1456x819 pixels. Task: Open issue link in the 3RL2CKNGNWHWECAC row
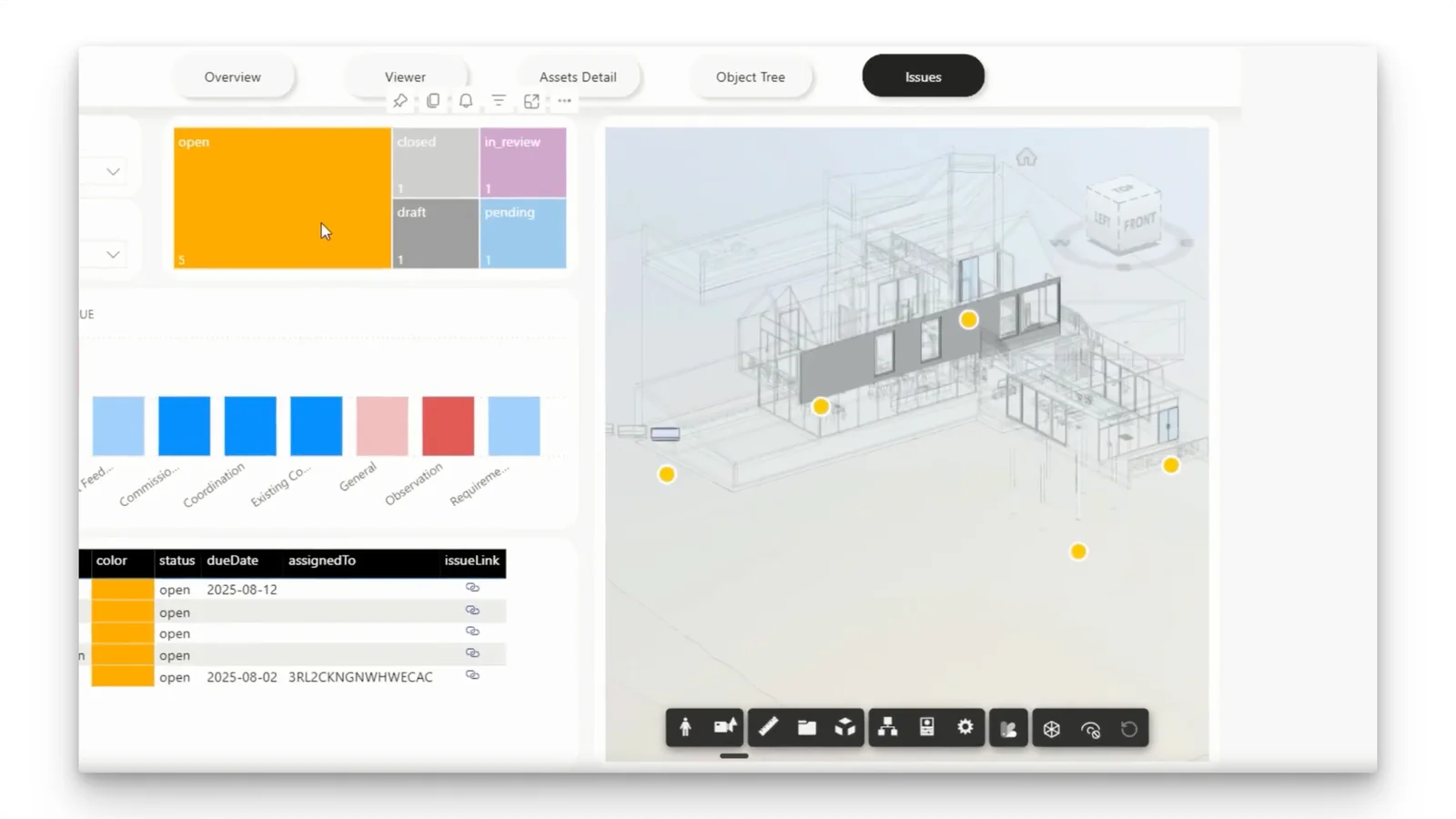[472, 675]
